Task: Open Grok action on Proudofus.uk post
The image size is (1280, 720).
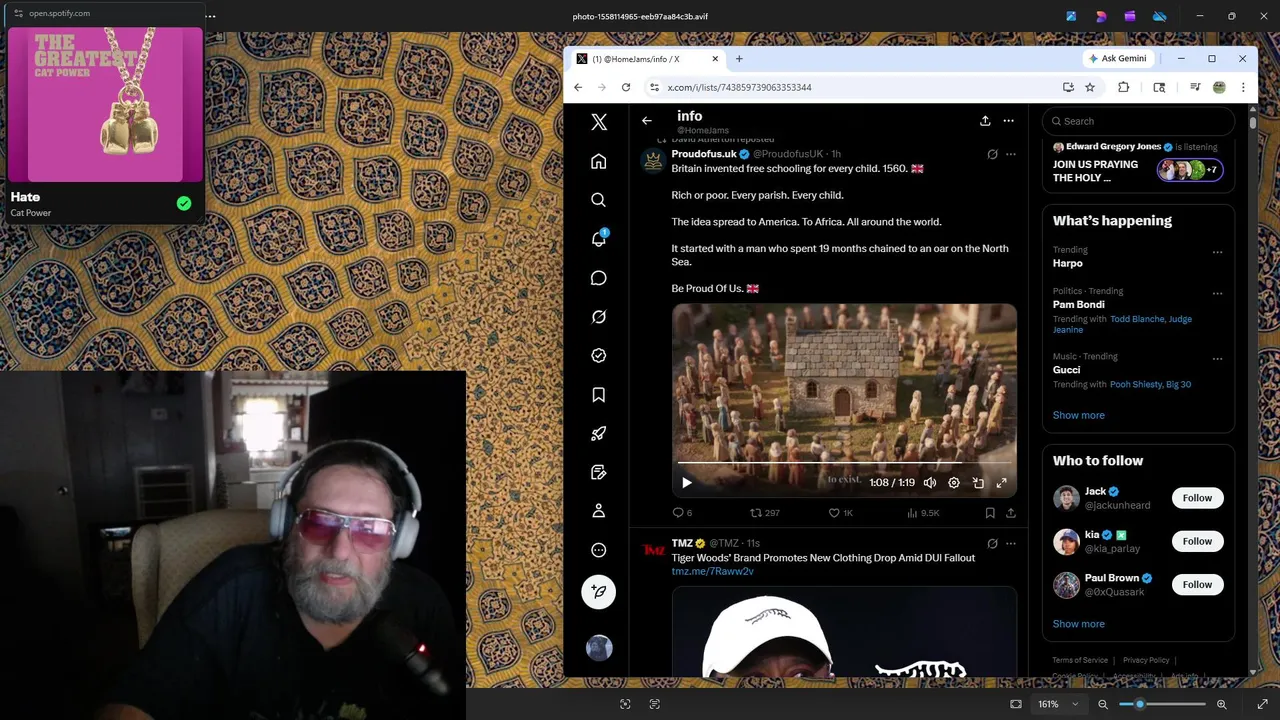Action: point(992,154)
